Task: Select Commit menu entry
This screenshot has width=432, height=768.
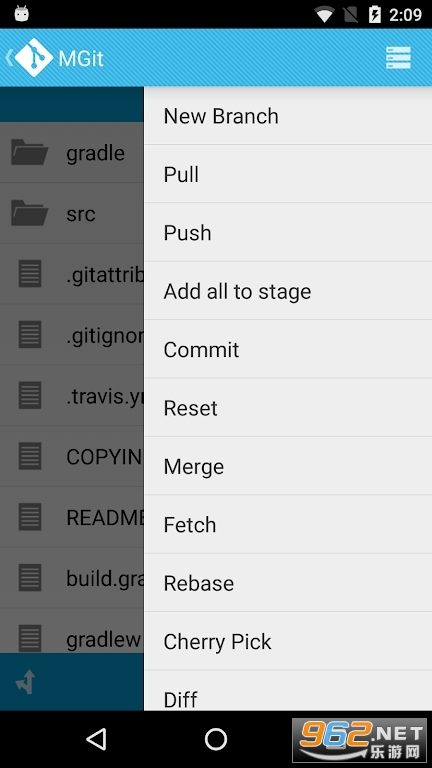Action: tap(288, 349)
